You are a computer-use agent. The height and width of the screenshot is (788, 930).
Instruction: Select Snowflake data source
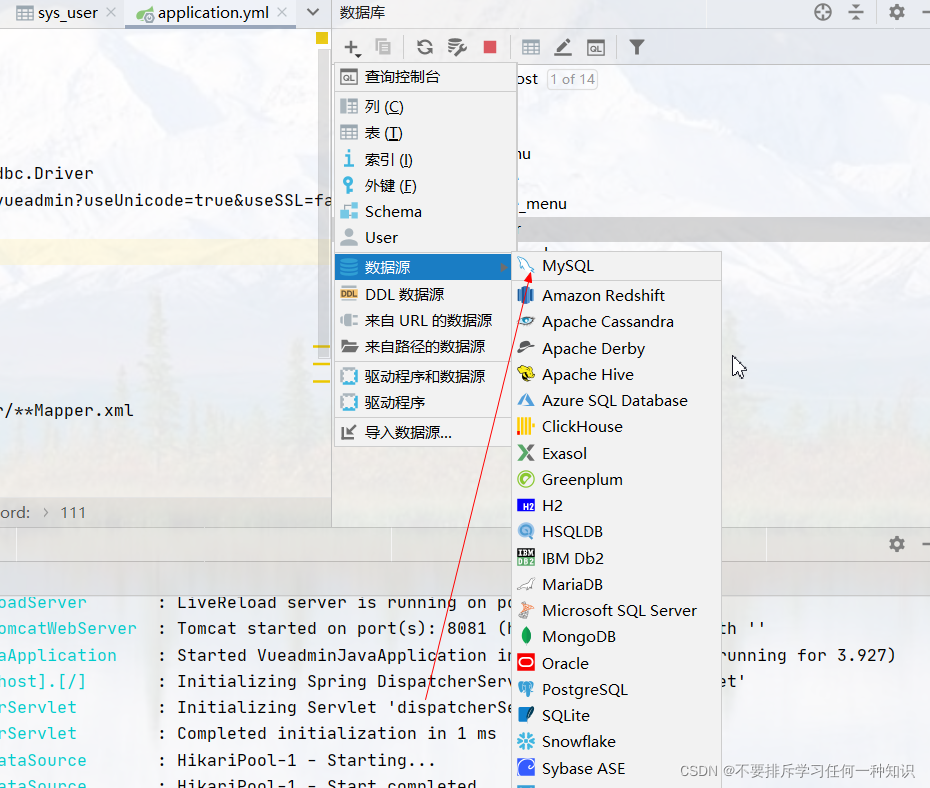coord(617,741)
